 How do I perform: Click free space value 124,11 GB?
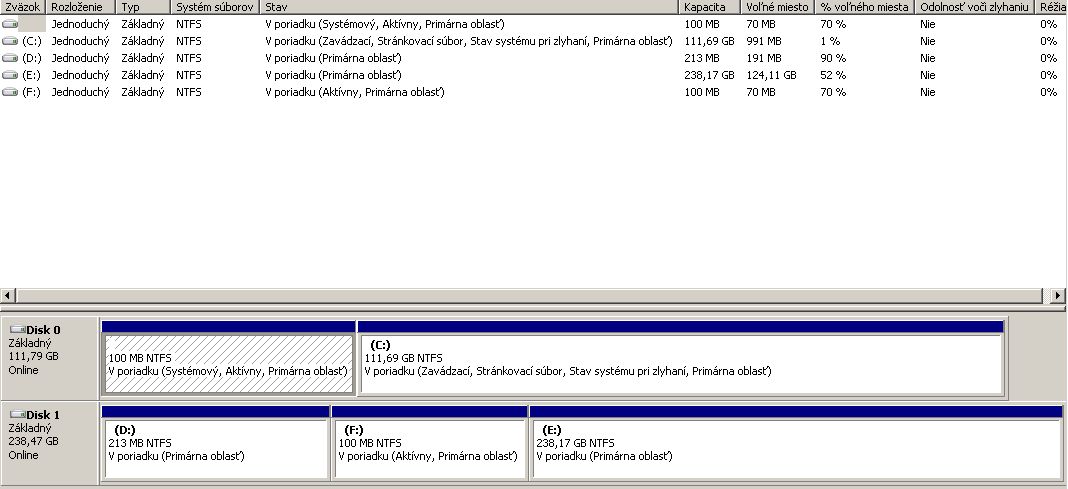coord(771,75)
